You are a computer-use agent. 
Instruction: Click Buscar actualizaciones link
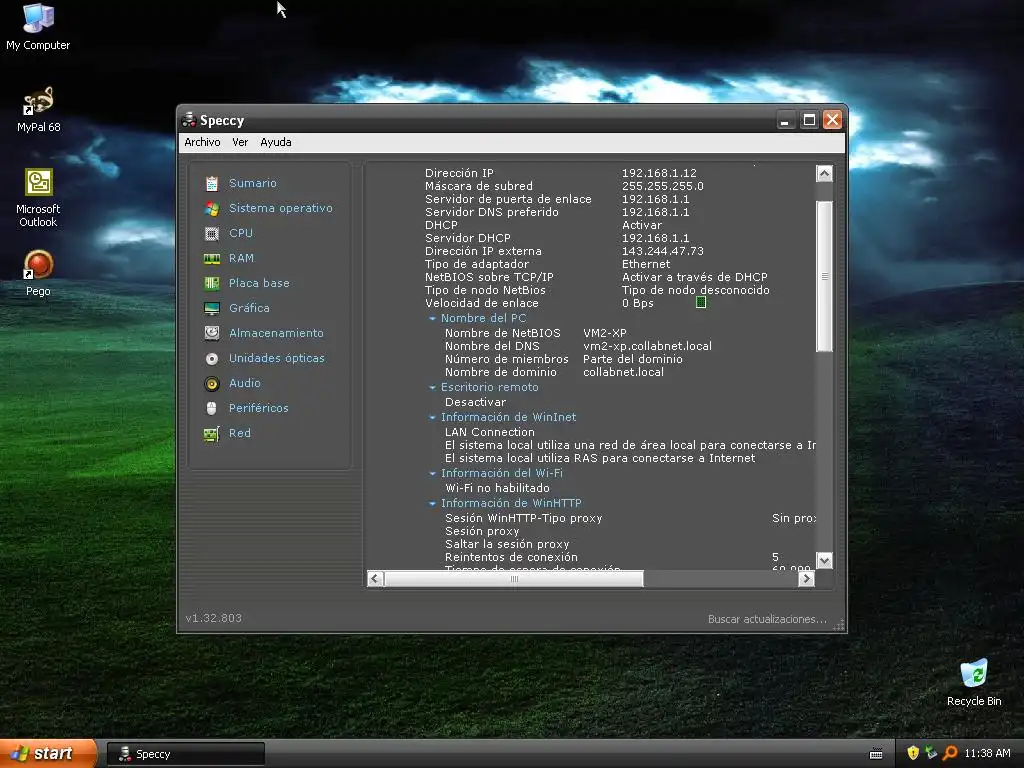tap(767, 619)
